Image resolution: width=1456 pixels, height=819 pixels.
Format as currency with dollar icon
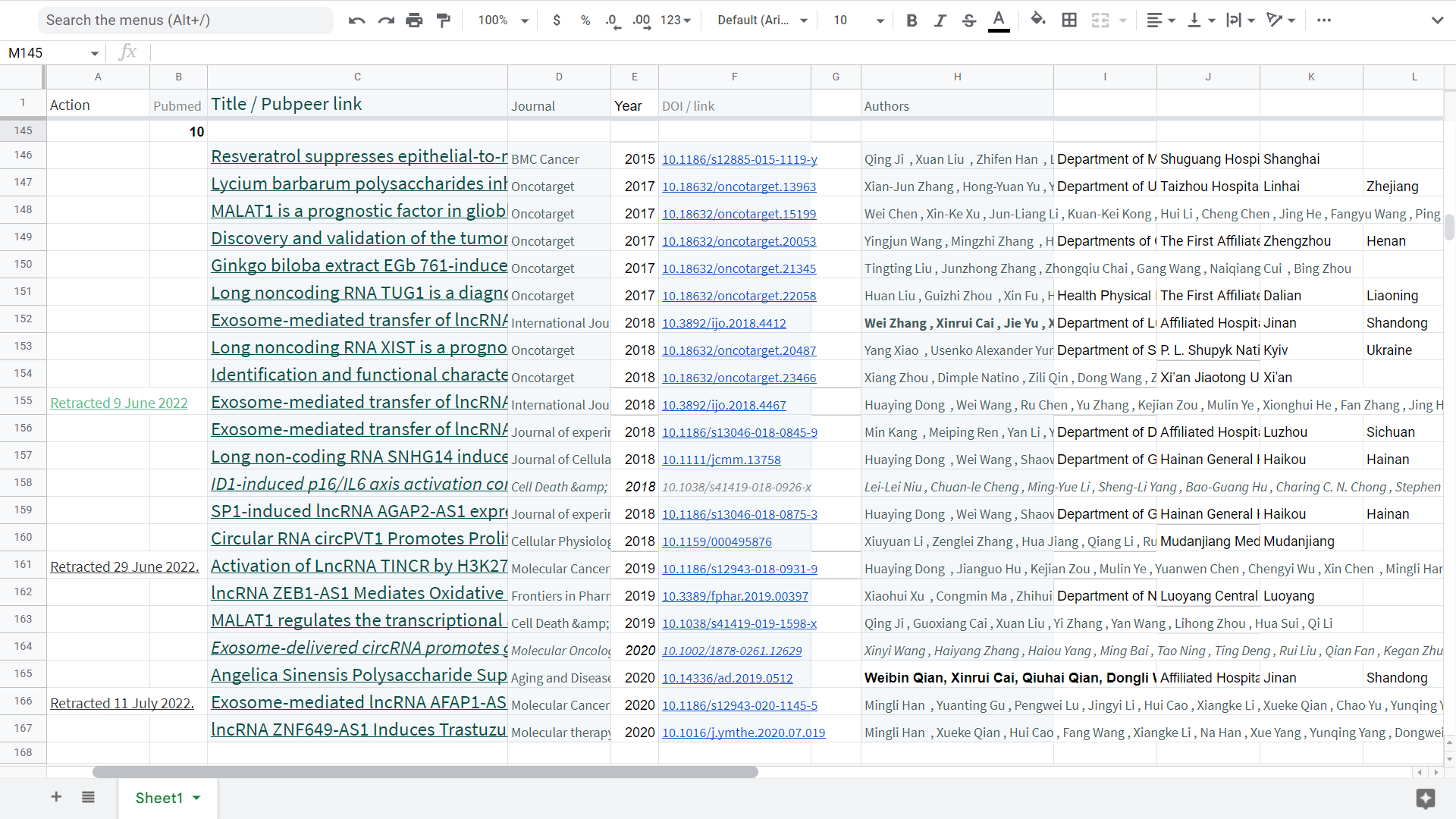[557, 20]
